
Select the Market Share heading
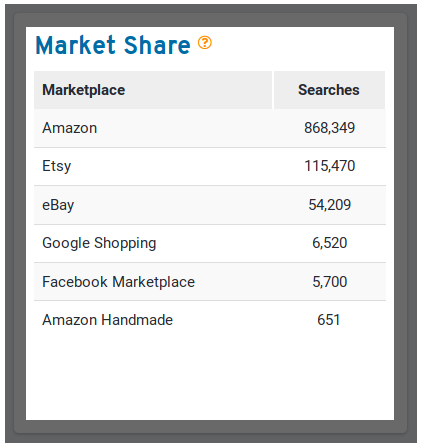(x=113, y=45)
